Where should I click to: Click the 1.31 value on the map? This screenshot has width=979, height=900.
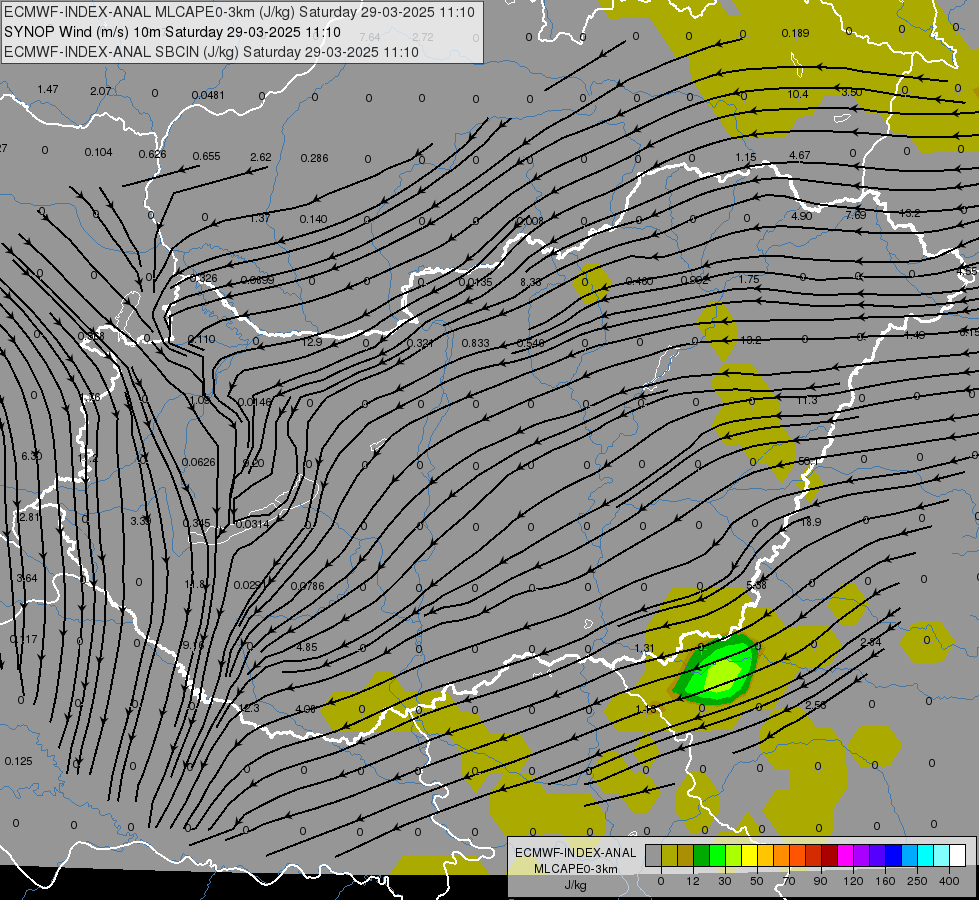click(x=644, y=648)
